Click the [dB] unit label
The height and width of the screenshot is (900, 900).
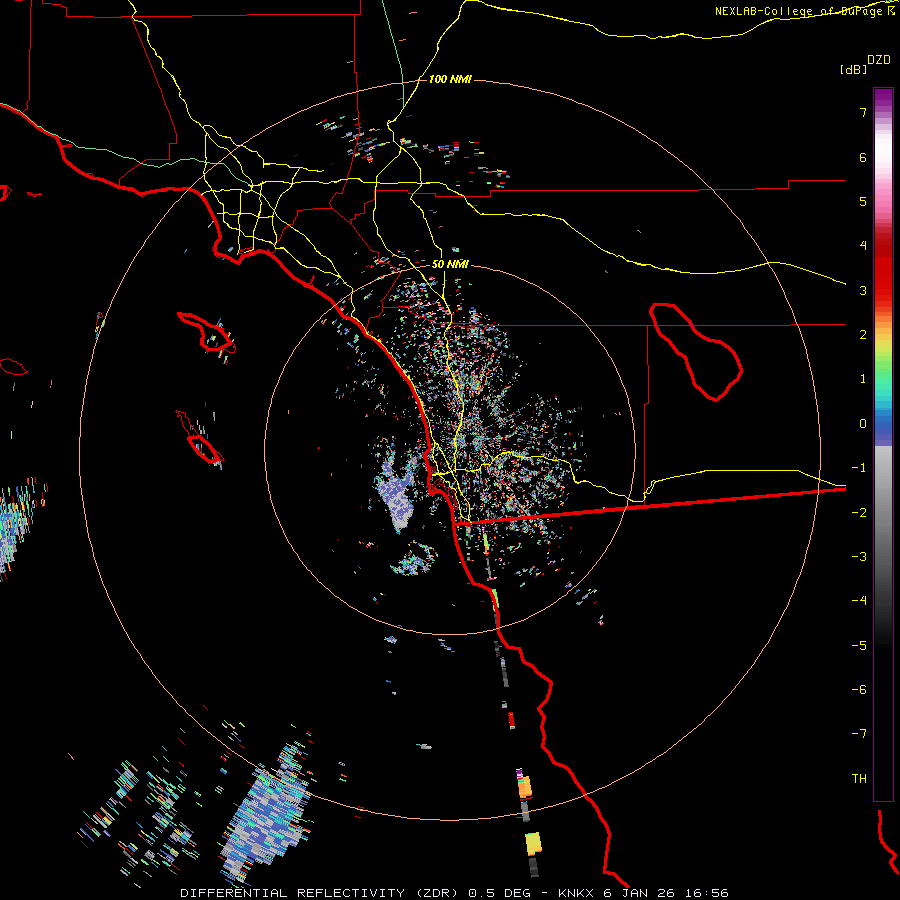[853, 69]
